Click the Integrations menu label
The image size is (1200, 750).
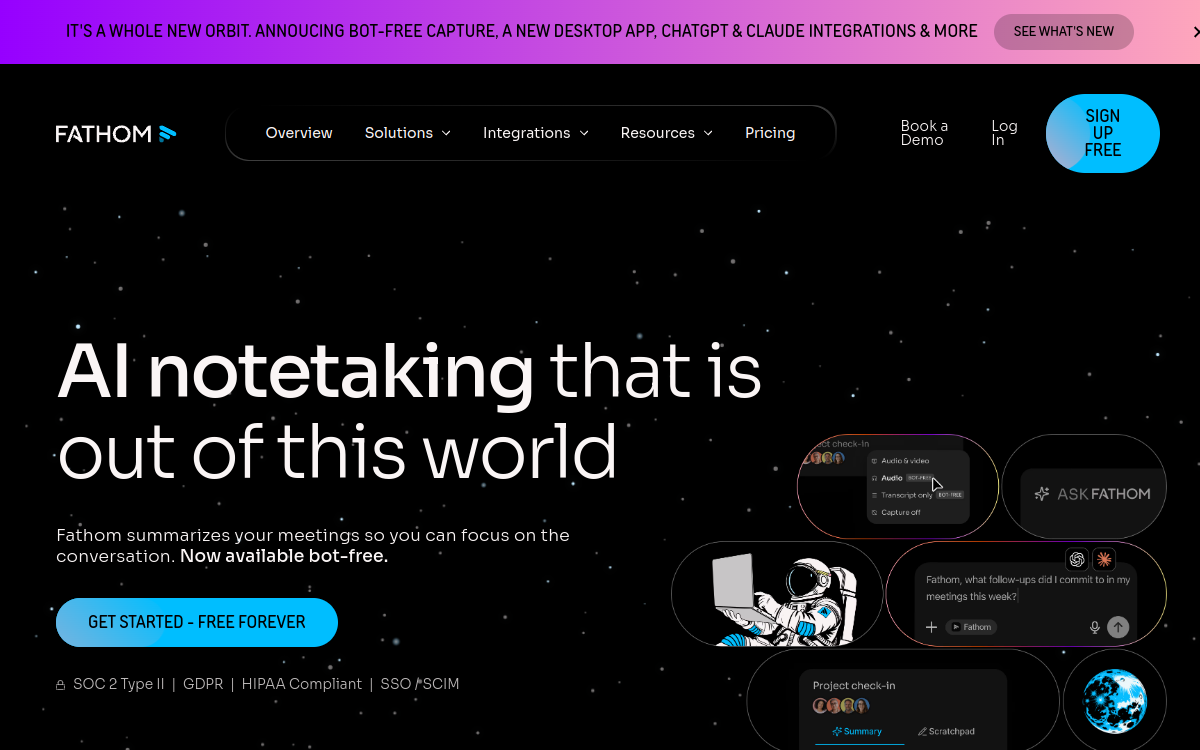526,133
